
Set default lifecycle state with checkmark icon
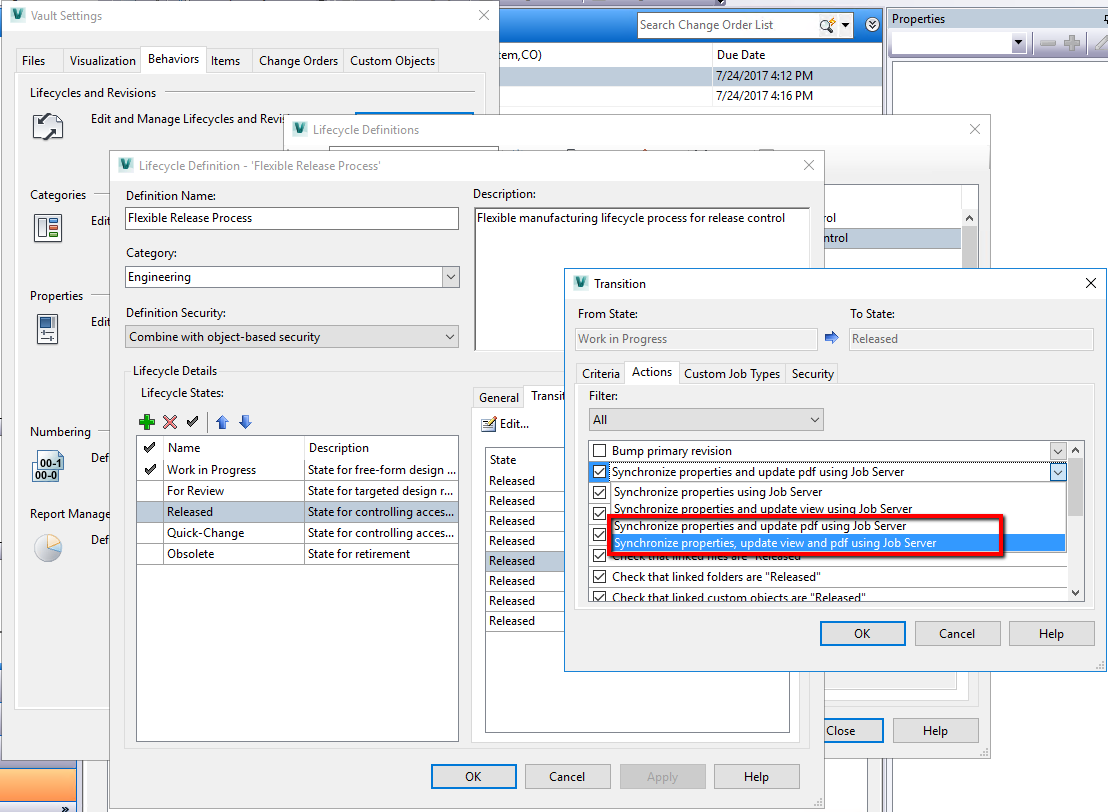tap(192, 421)
